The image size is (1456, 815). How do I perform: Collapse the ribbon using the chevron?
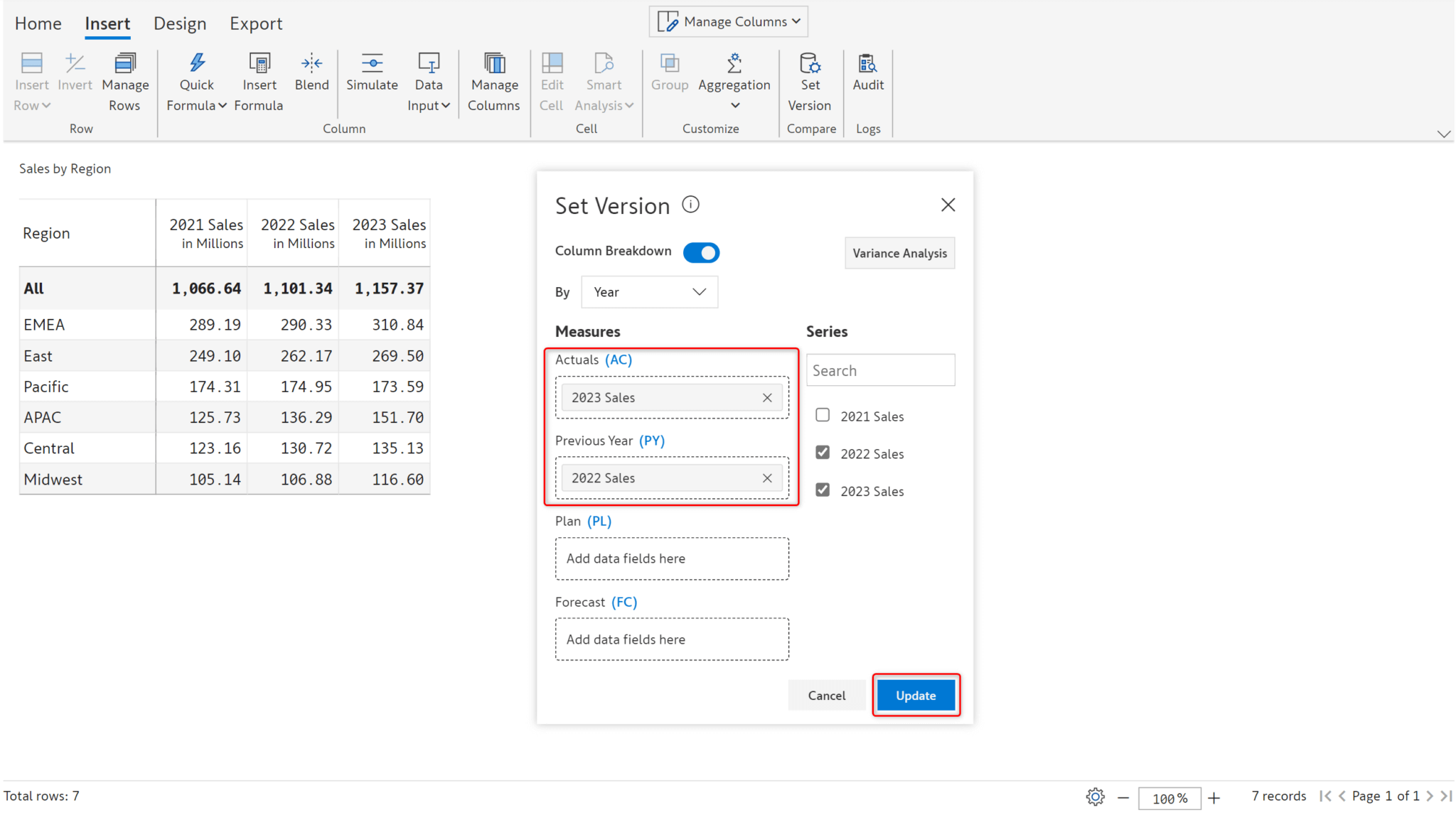[1444, 134]
